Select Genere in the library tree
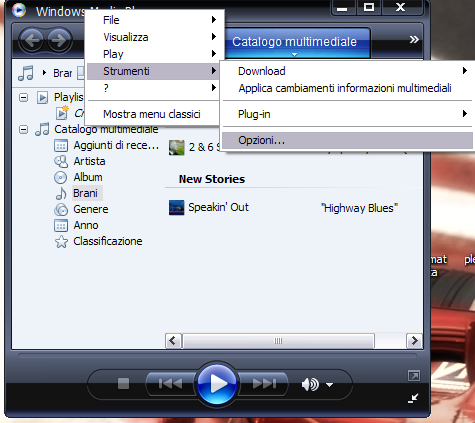Image resolution: width=475 pixels, height=423 pixels. 91,209
